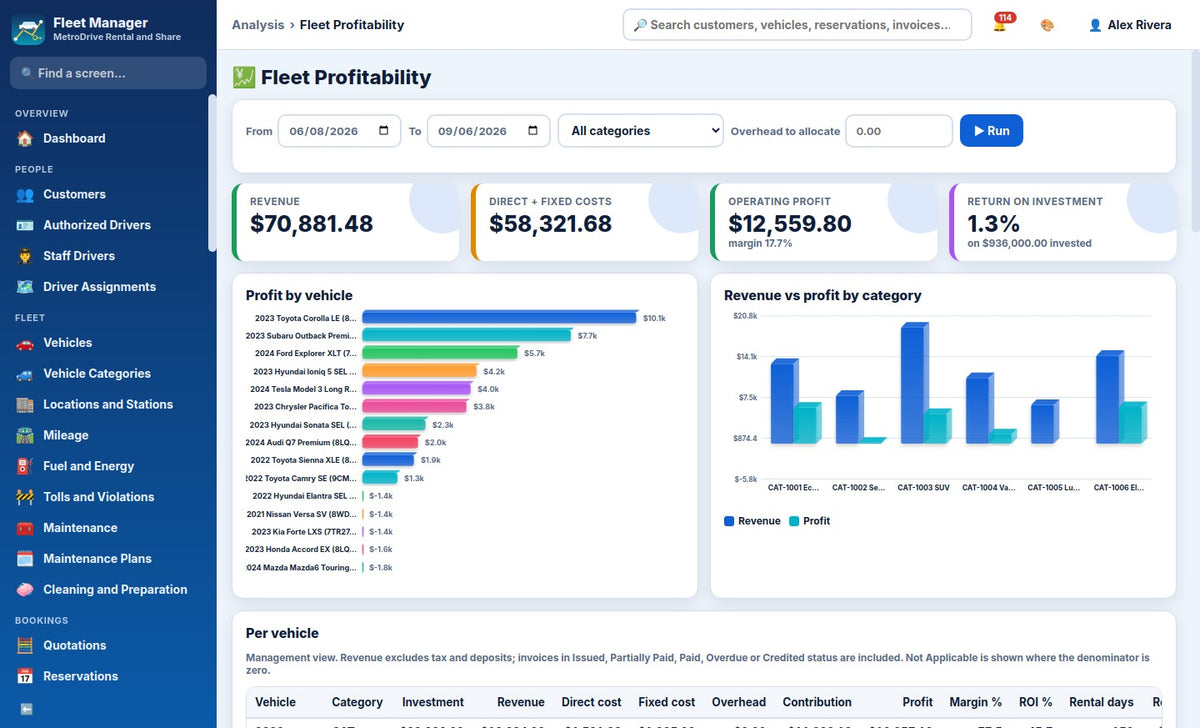This screenshot has width=1200, height=728.
Task: Click the Tolls and Violations barrier icon
Action: coord(25,498)
